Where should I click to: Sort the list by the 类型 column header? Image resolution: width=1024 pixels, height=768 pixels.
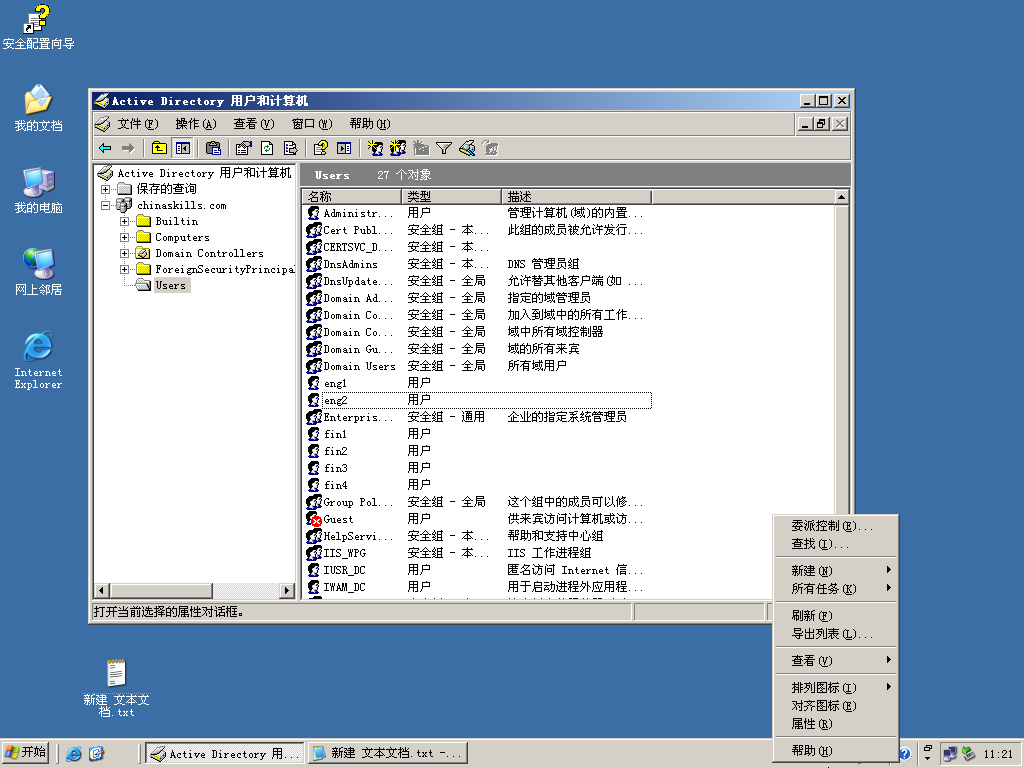(x=451, y=197)
